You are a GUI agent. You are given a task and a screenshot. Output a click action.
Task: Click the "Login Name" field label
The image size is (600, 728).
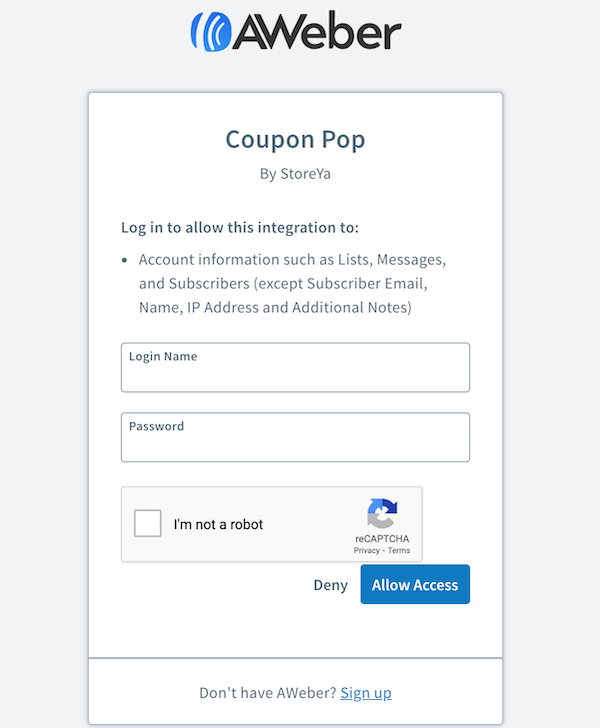(163, 356)
